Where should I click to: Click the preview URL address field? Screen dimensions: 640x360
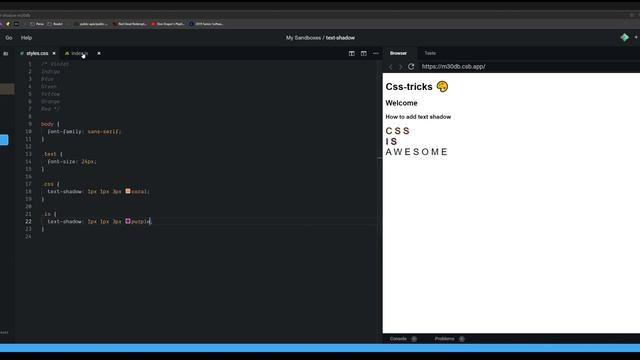click(x=529, y=67)
